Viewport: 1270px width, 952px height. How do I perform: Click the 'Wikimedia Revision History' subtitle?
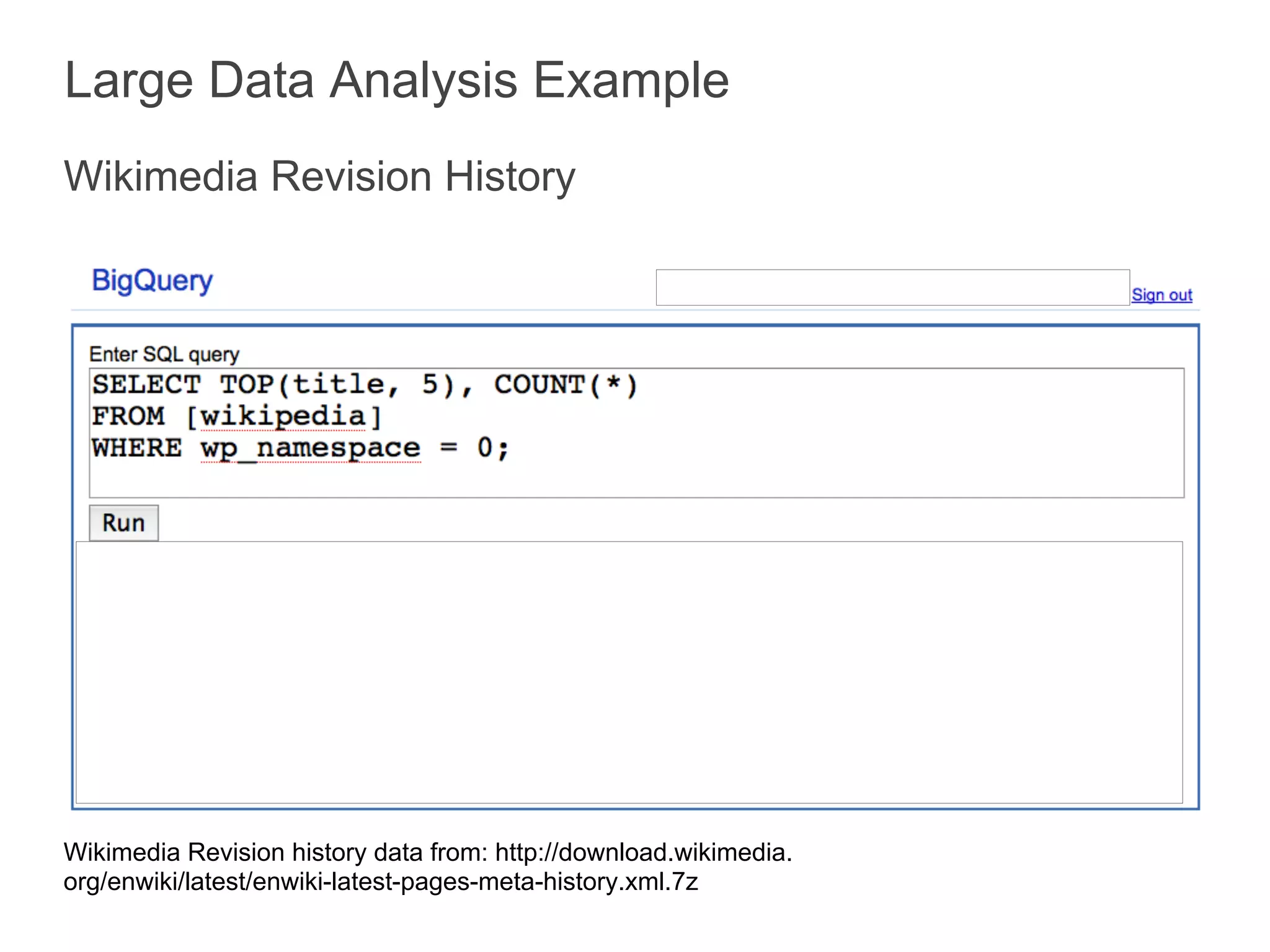pyautogui.click(x=320, y=177)
